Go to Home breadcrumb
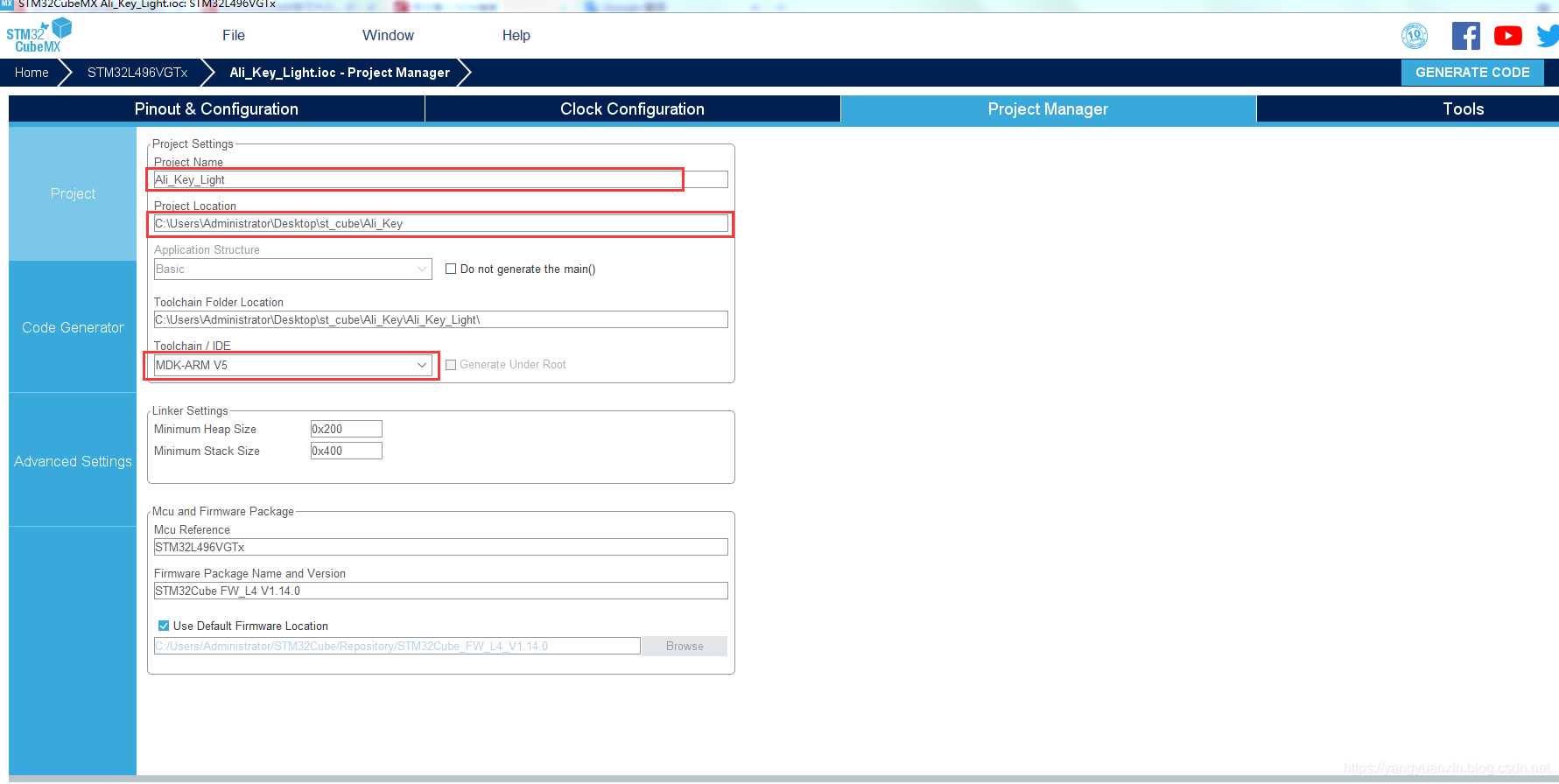This screenshot has height=784, width=1559. [x=32, y=73]
